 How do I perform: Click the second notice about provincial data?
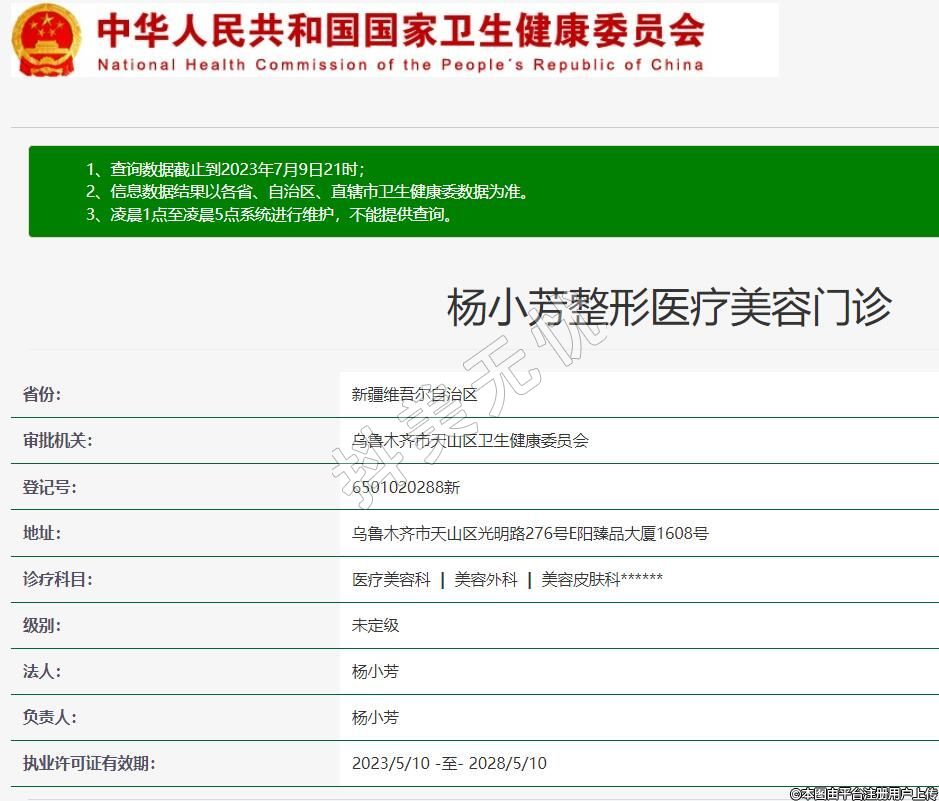pyautogui.click(x=318, y=191)
